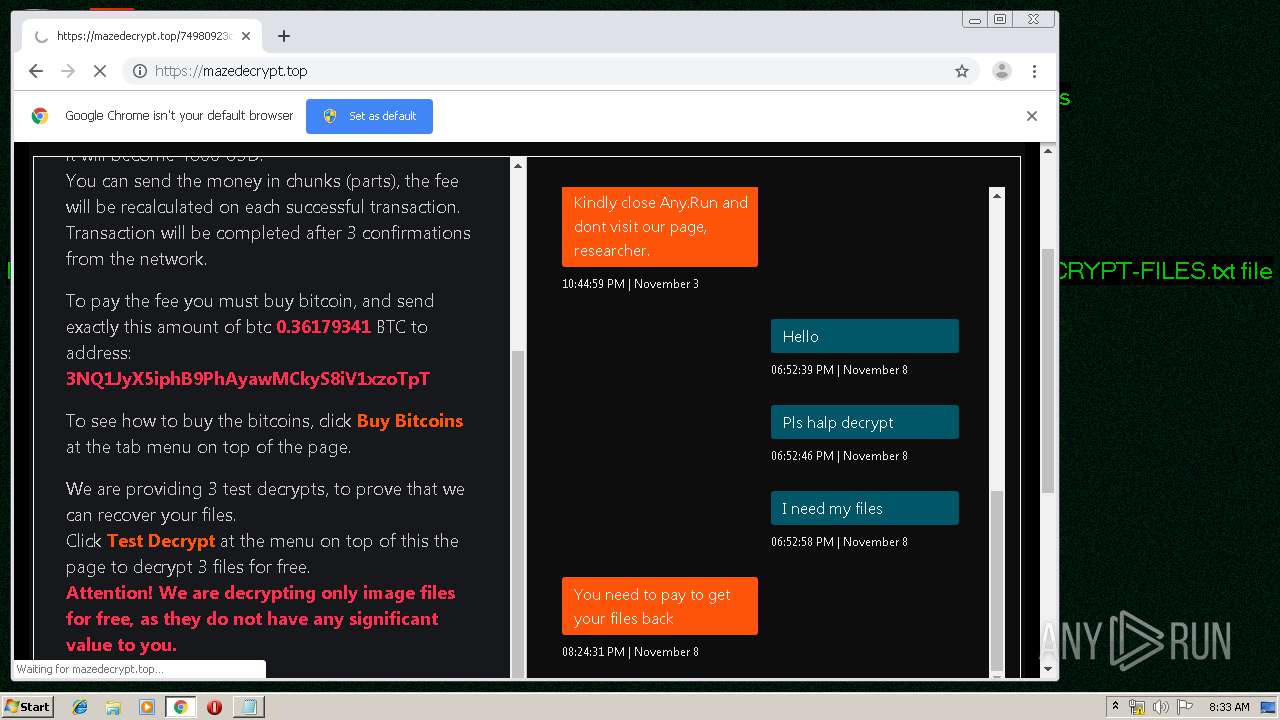1280x720 pixels.
Task: Click the 'Pls halp decrypt' message bubble
Action: click(865, 422)
